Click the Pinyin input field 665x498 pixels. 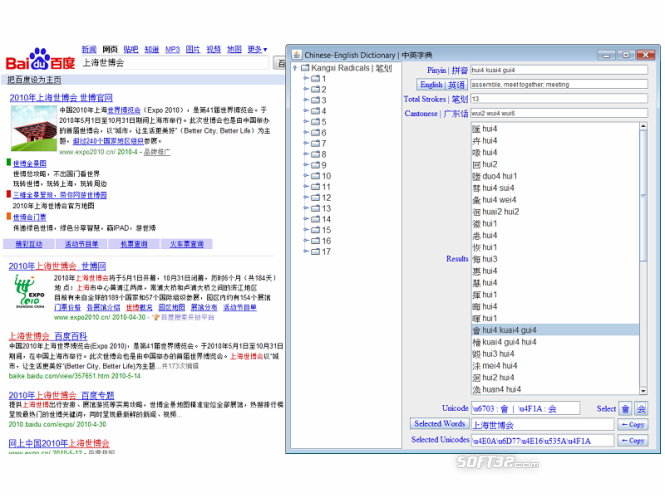559,70
